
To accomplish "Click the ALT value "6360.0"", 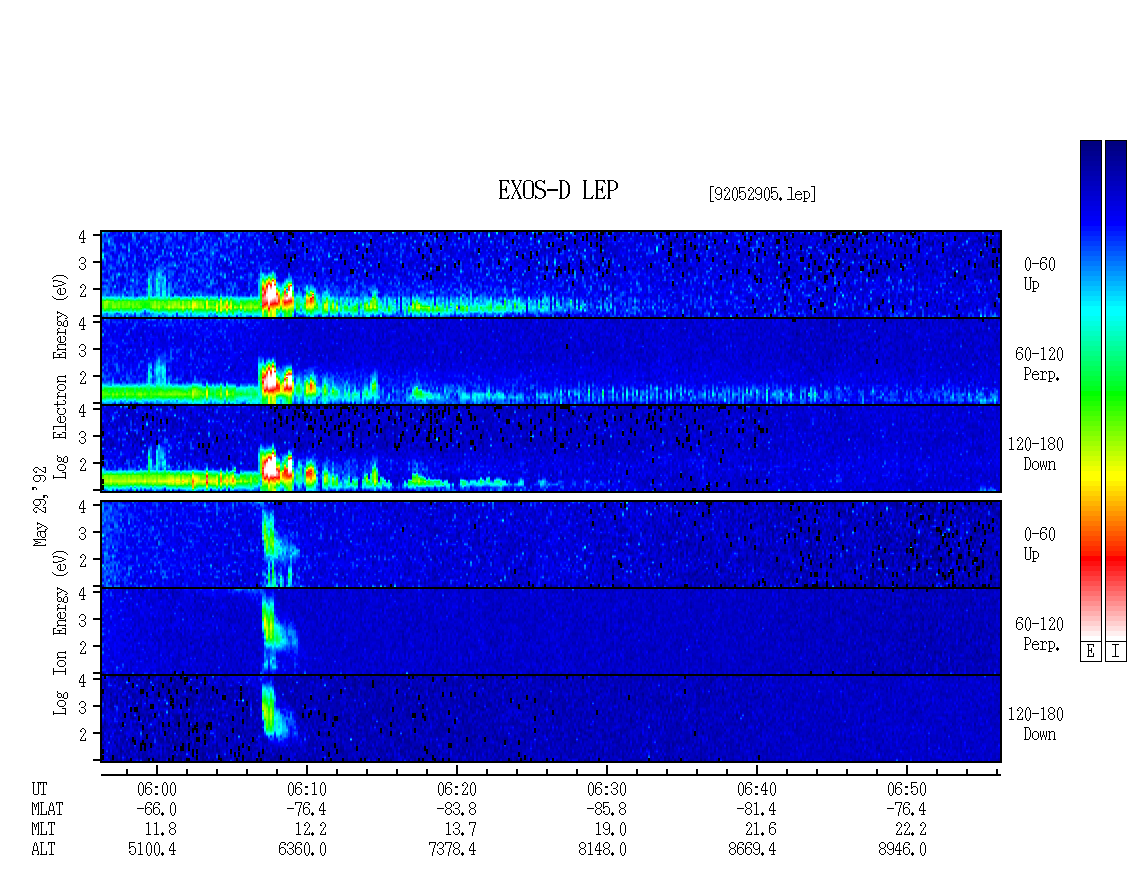I will 302,850.
